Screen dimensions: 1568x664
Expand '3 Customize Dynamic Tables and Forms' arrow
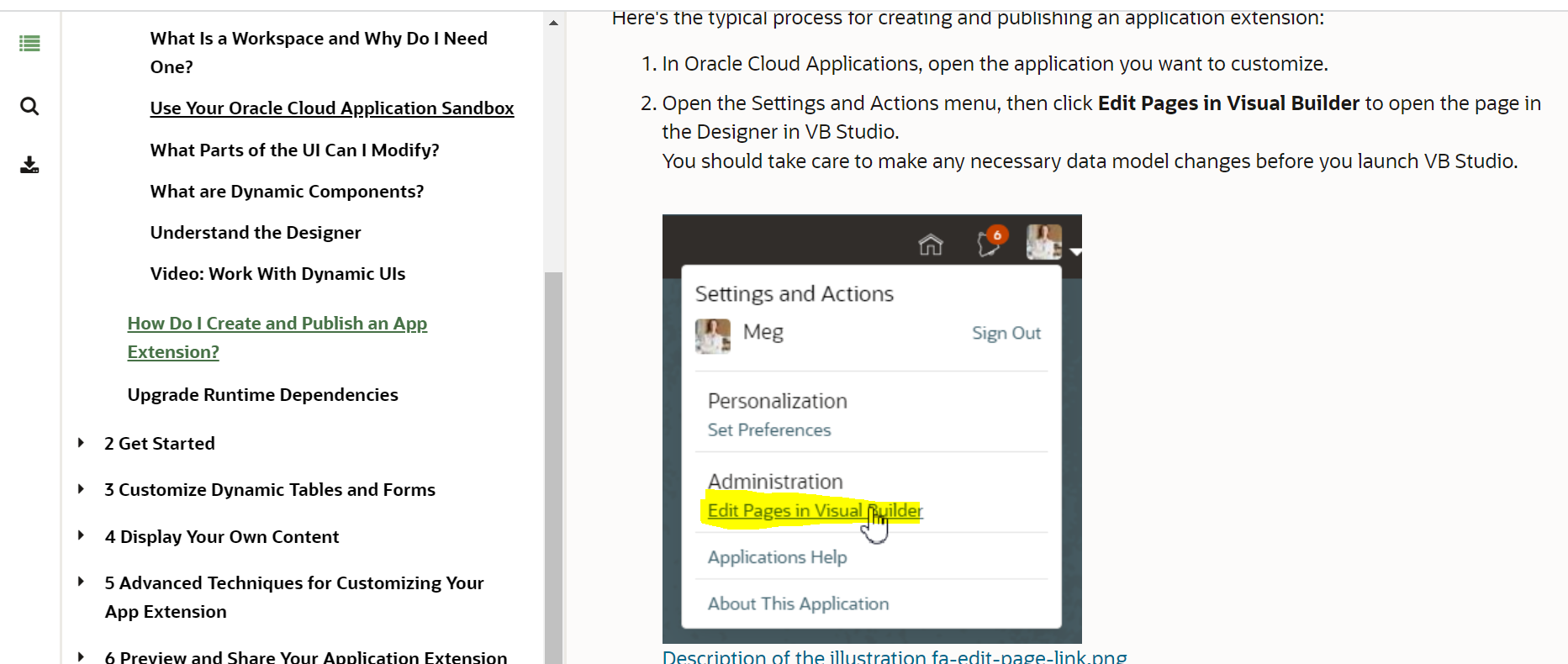(81, 489)
